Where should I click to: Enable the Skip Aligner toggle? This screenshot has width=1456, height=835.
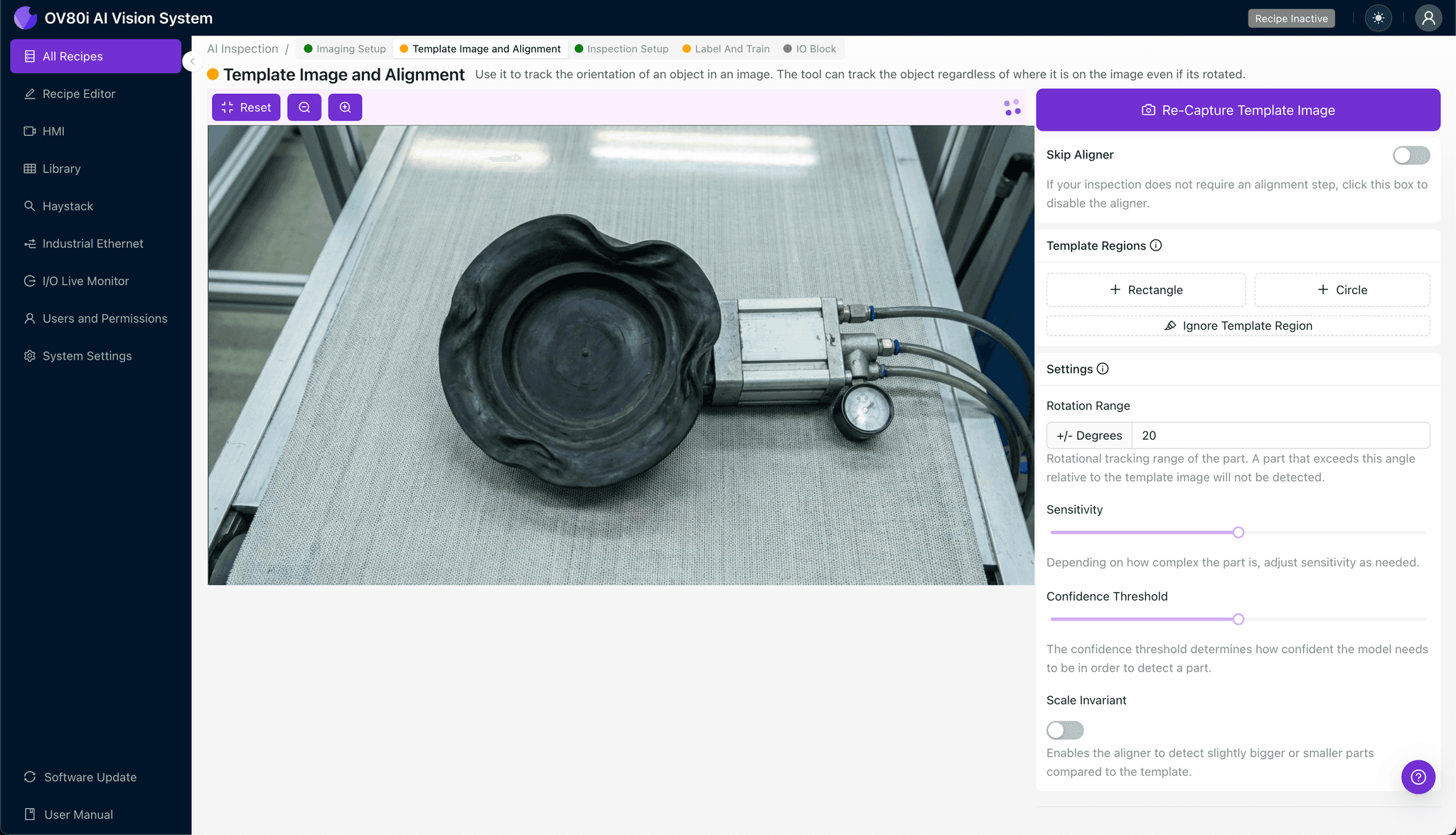click(1410, 156)
